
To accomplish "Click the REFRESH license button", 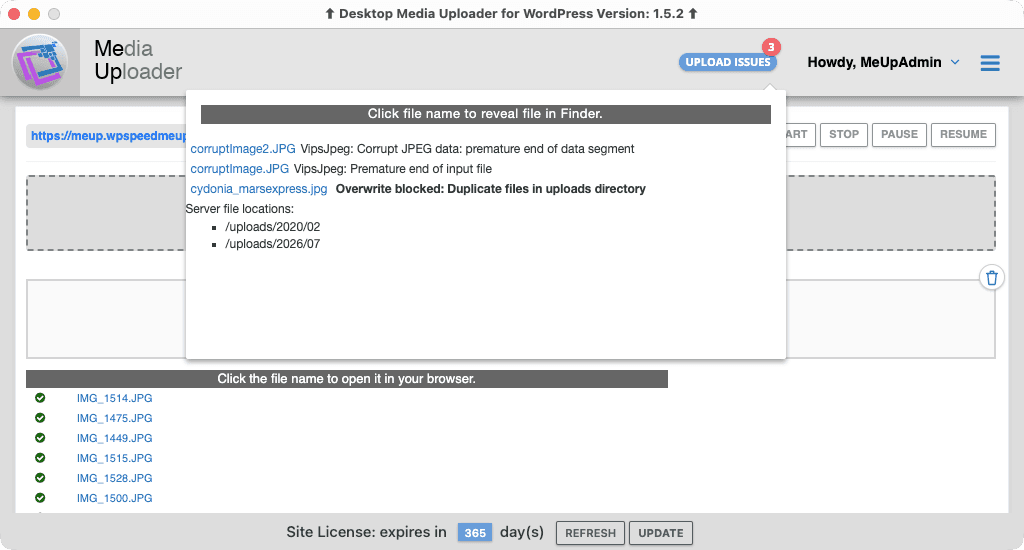I will [590, 533].
